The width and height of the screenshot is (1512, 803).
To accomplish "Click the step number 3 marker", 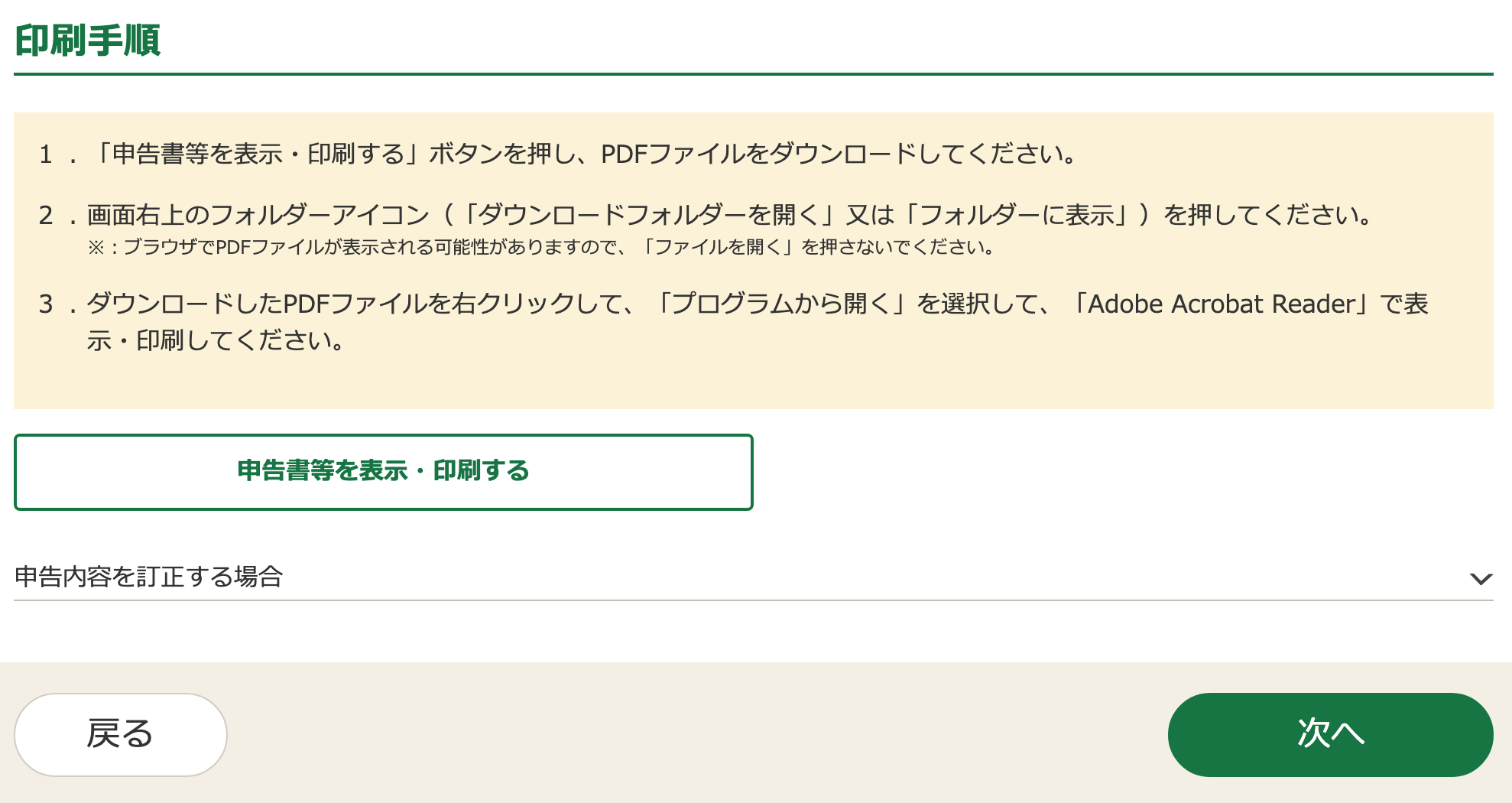I will click(46, 304).
